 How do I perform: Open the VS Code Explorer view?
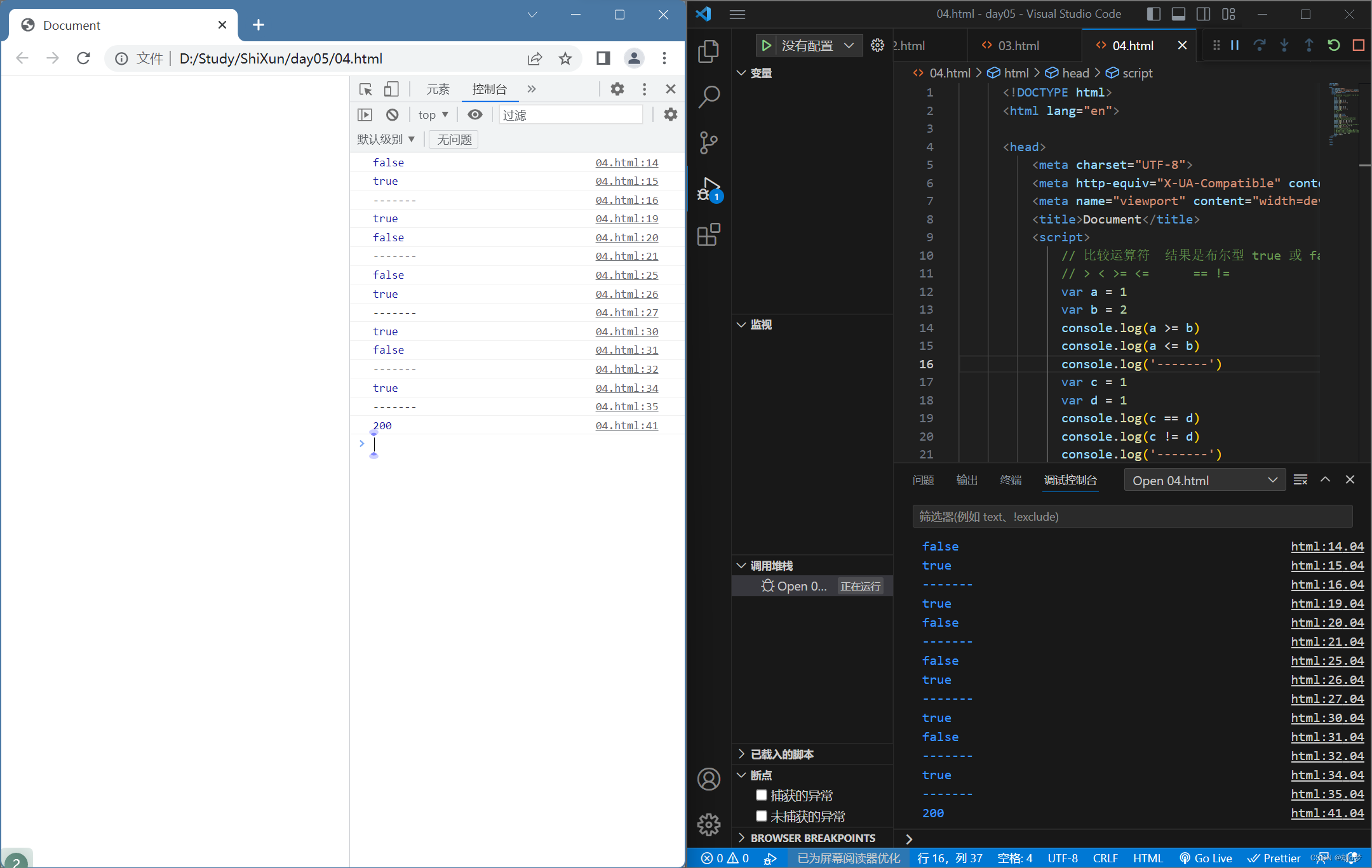coord(708,51)
